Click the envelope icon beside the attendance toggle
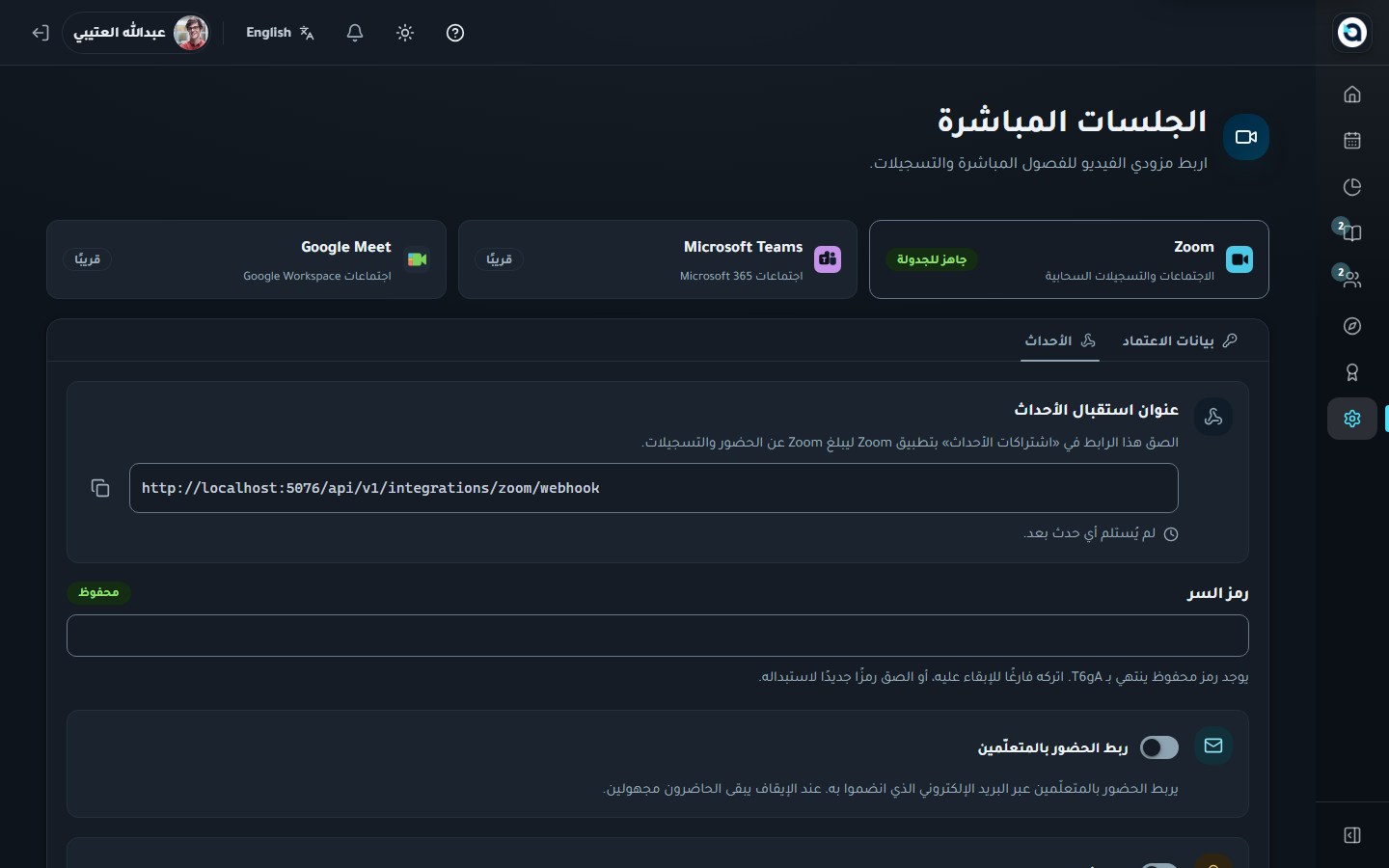 (1213, 746)
